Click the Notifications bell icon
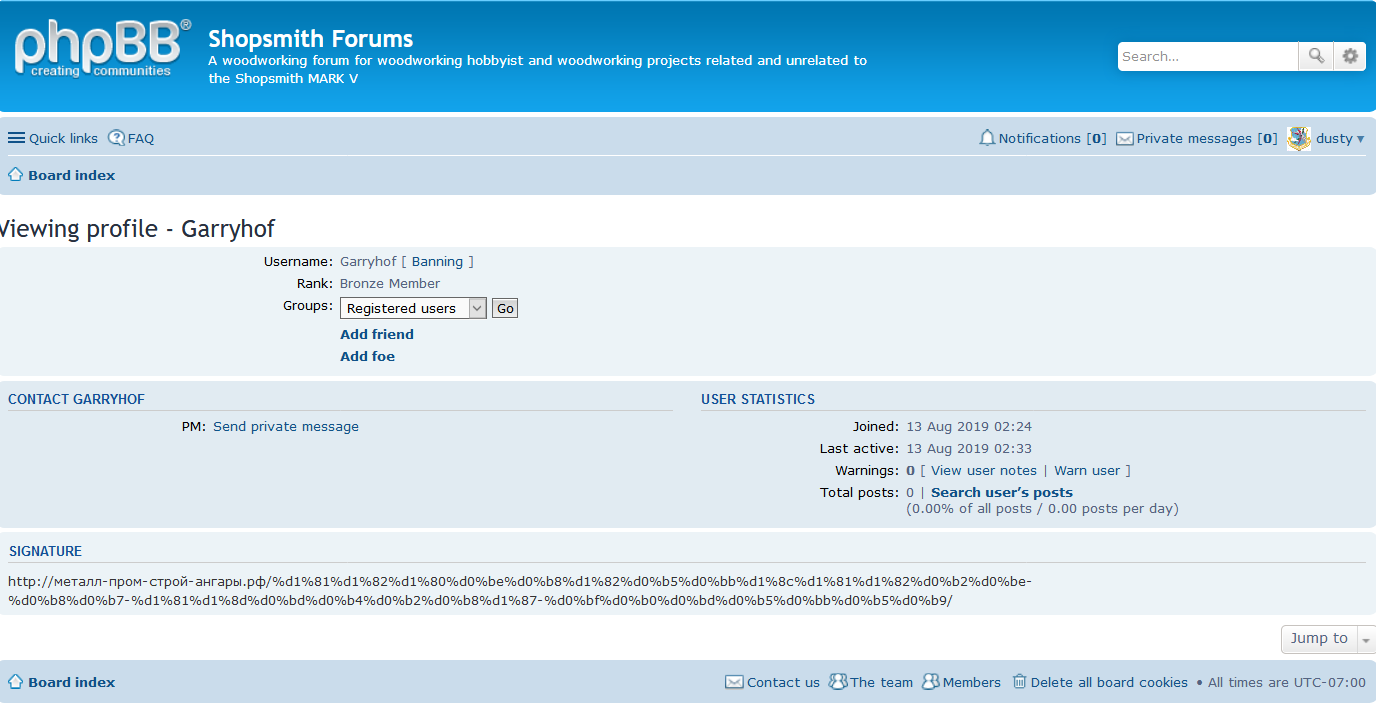Image resolution: width=1376 pixels, height=704 pixels. [987, 138]
